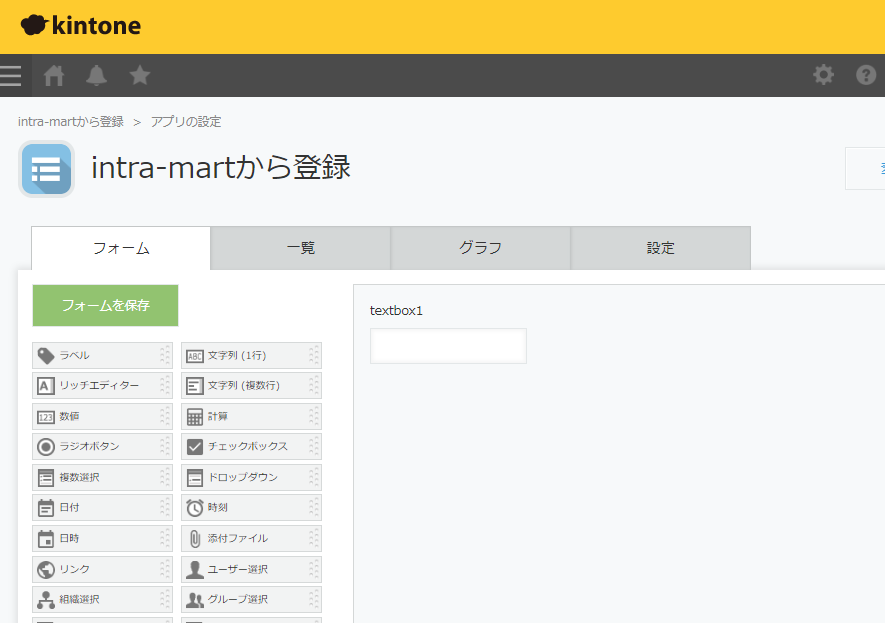
Task: Go to the Home portal icon
Action: (x=54, y=76)
